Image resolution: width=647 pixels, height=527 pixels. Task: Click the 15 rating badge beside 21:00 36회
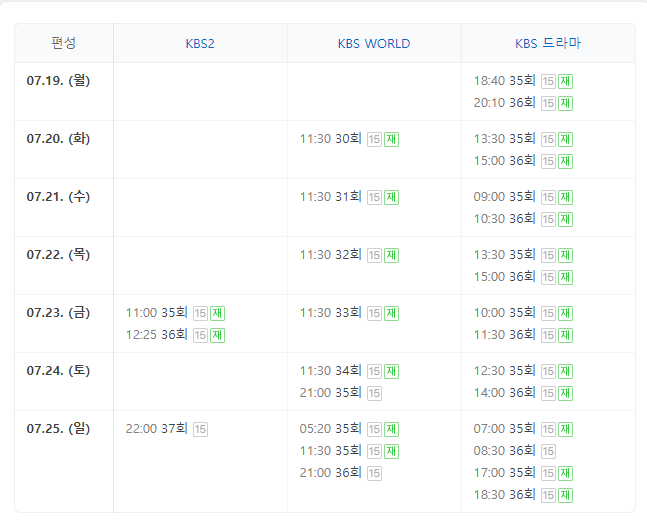[x=374, y=473]
